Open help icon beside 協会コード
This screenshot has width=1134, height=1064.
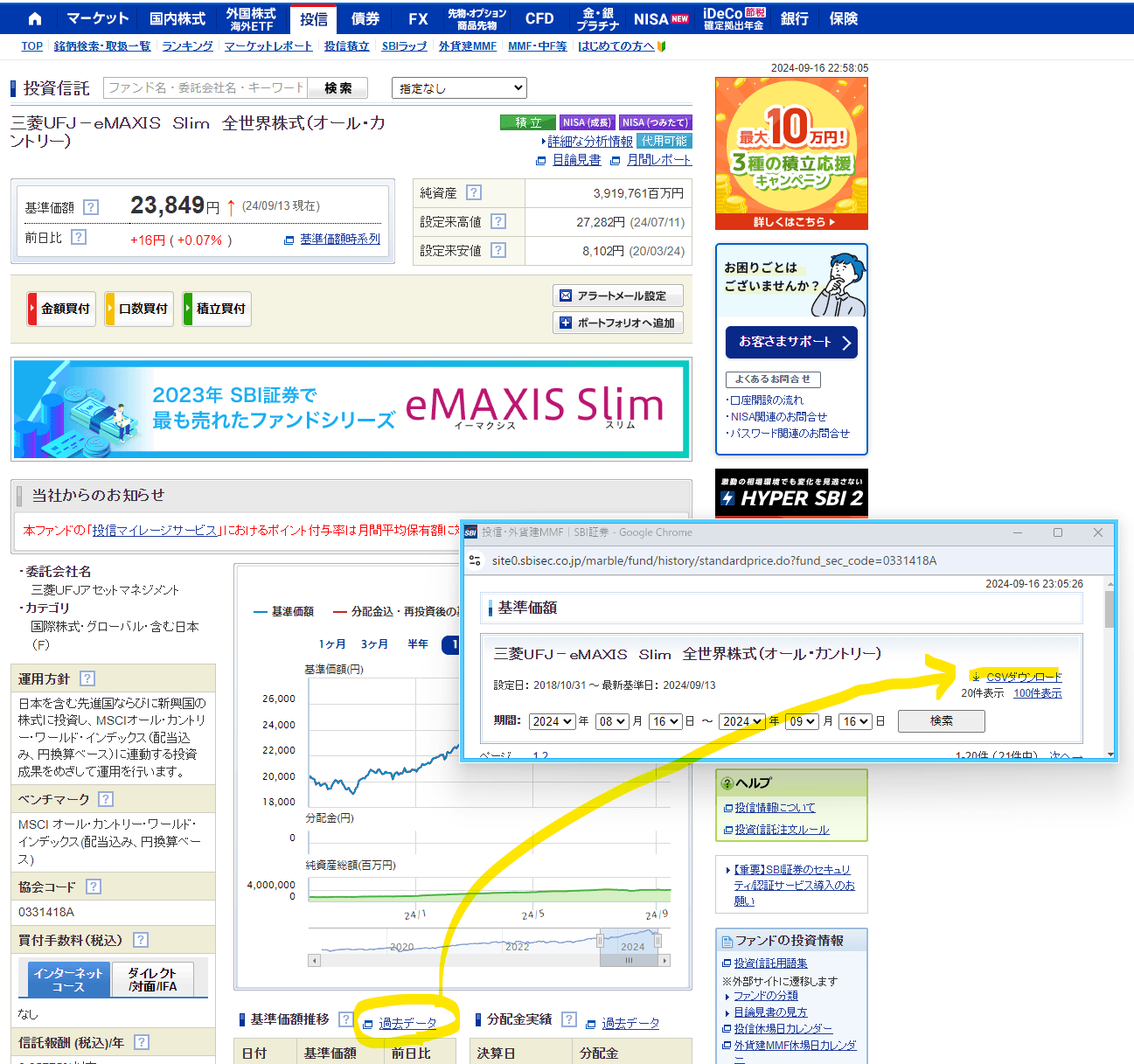pos(94,887)
